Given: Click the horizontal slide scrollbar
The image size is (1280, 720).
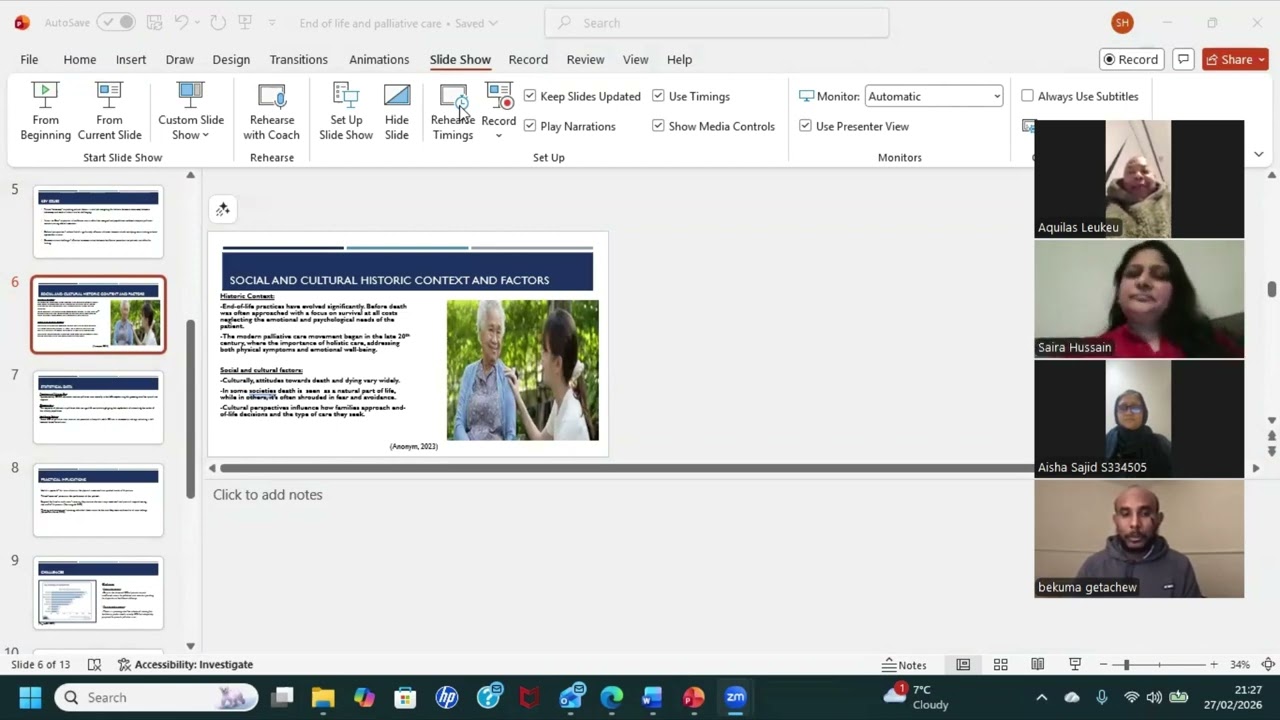Looking at the screenshot, I should (626, 468).
